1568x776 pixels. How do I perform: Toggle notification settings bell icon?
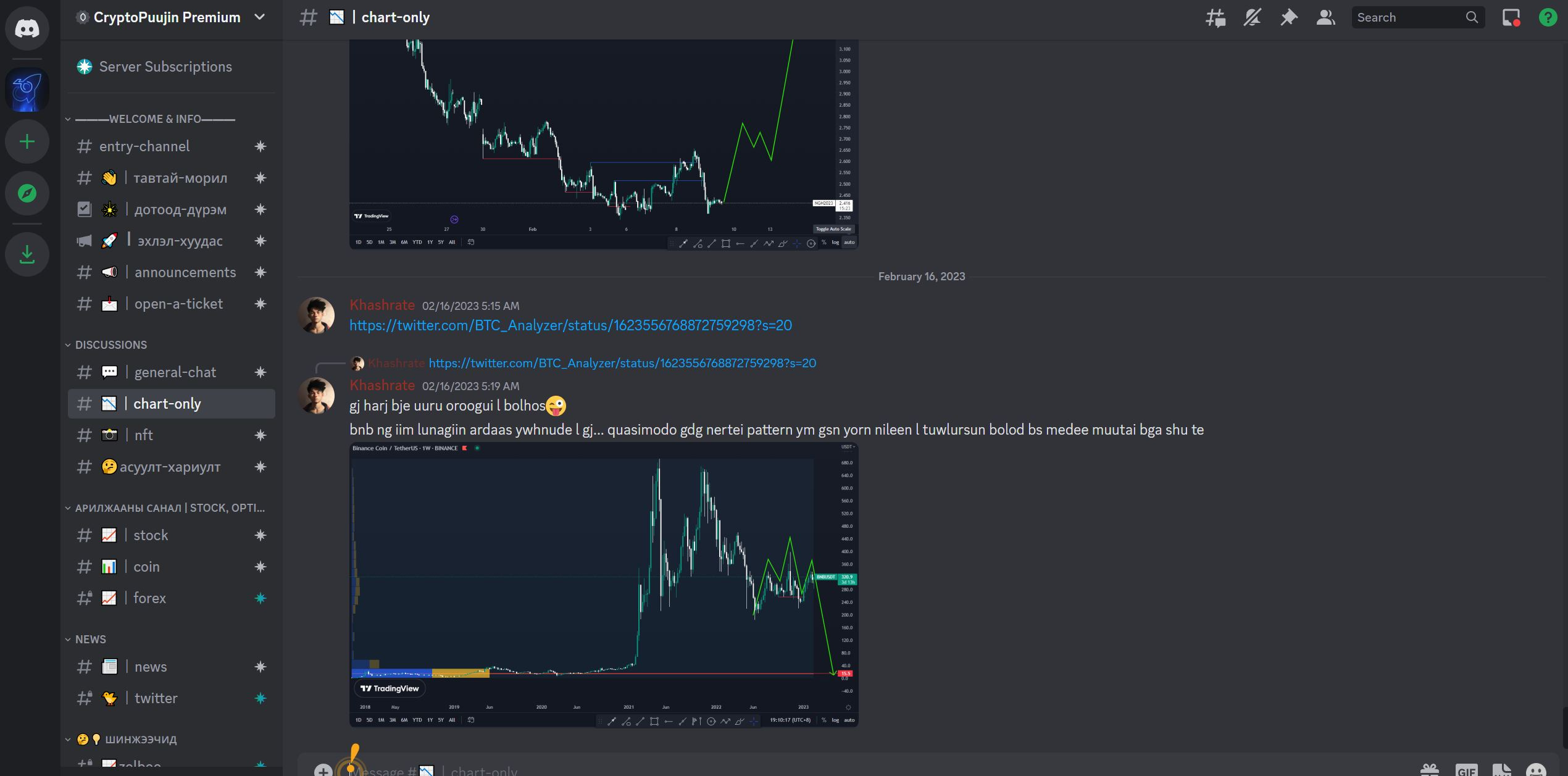(1252, 17)
